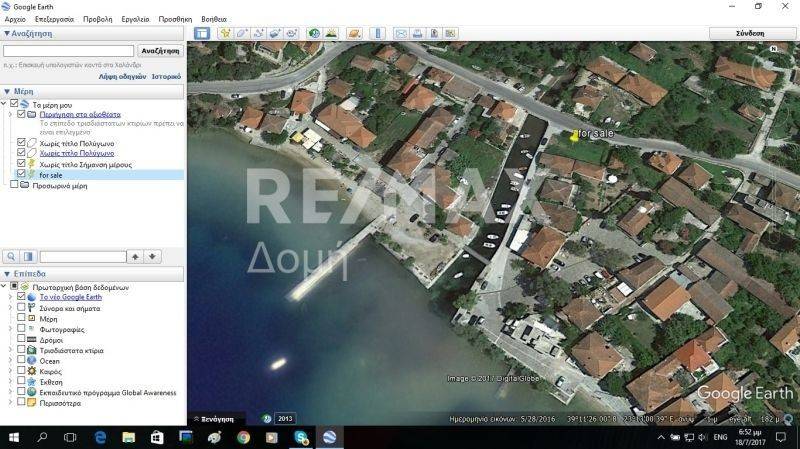
Task: Click the print icon in toolbar
Action: pos(418,33)
